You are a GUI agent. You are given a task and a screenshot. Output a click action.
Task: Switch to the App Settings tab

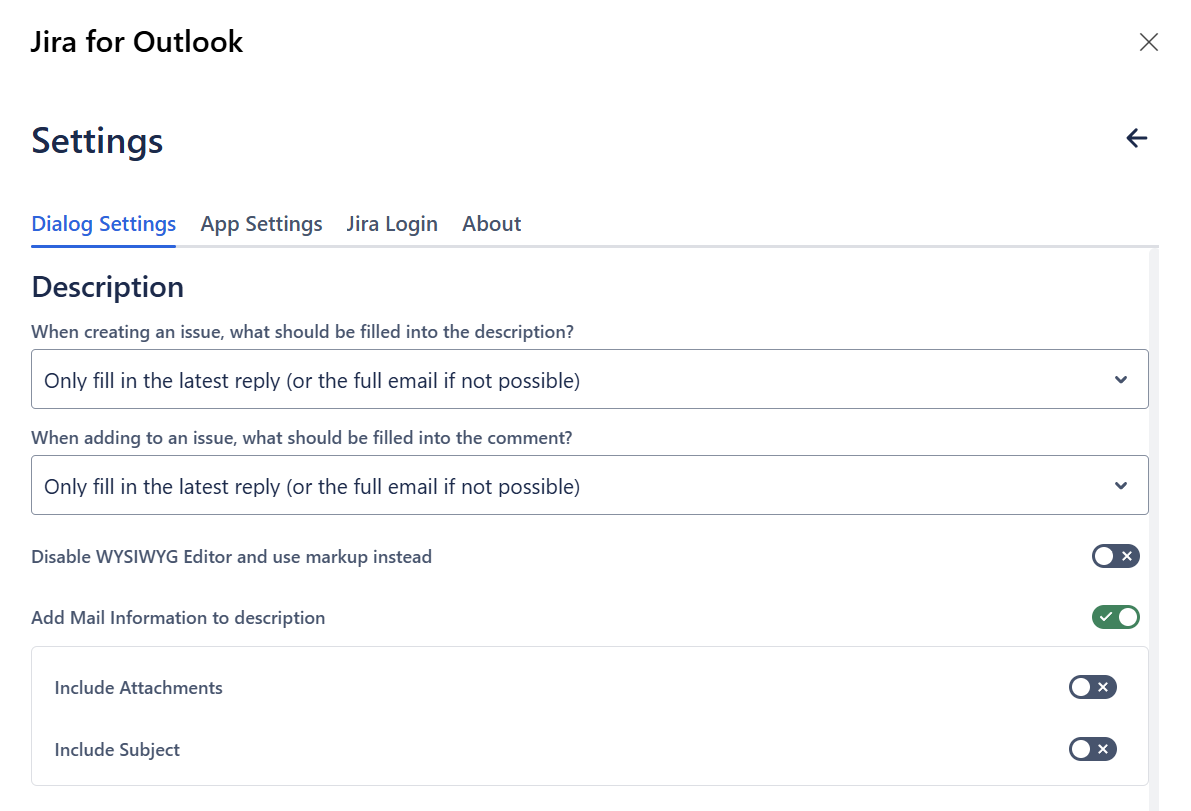tap(261, 224)
